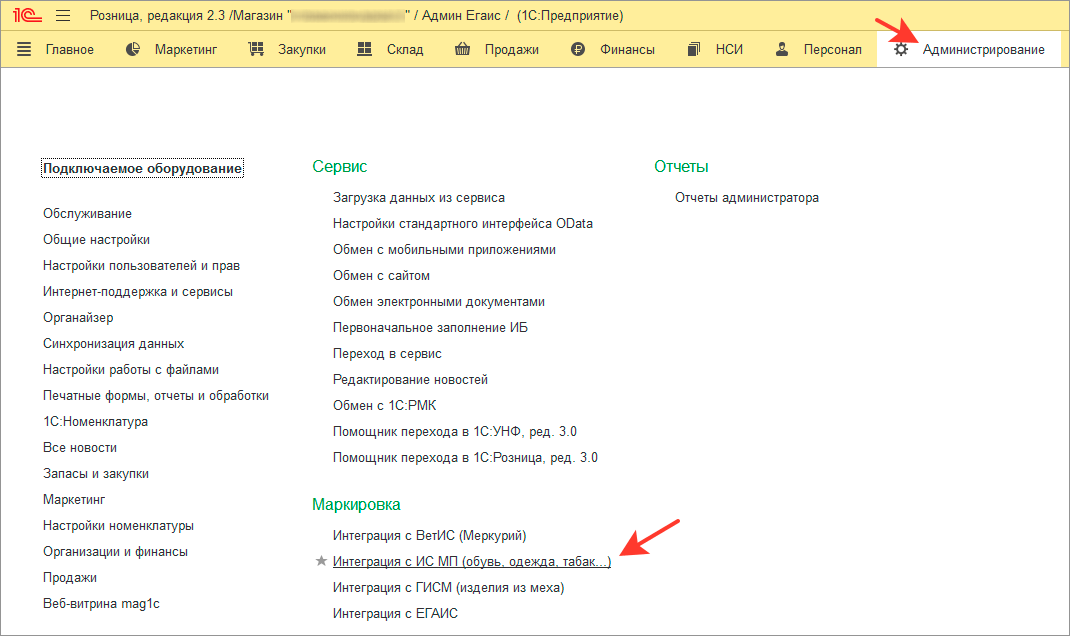The image size is (1070, 636).
Task: Open the Продажи settings link in left list
Action: coord(70,577)
